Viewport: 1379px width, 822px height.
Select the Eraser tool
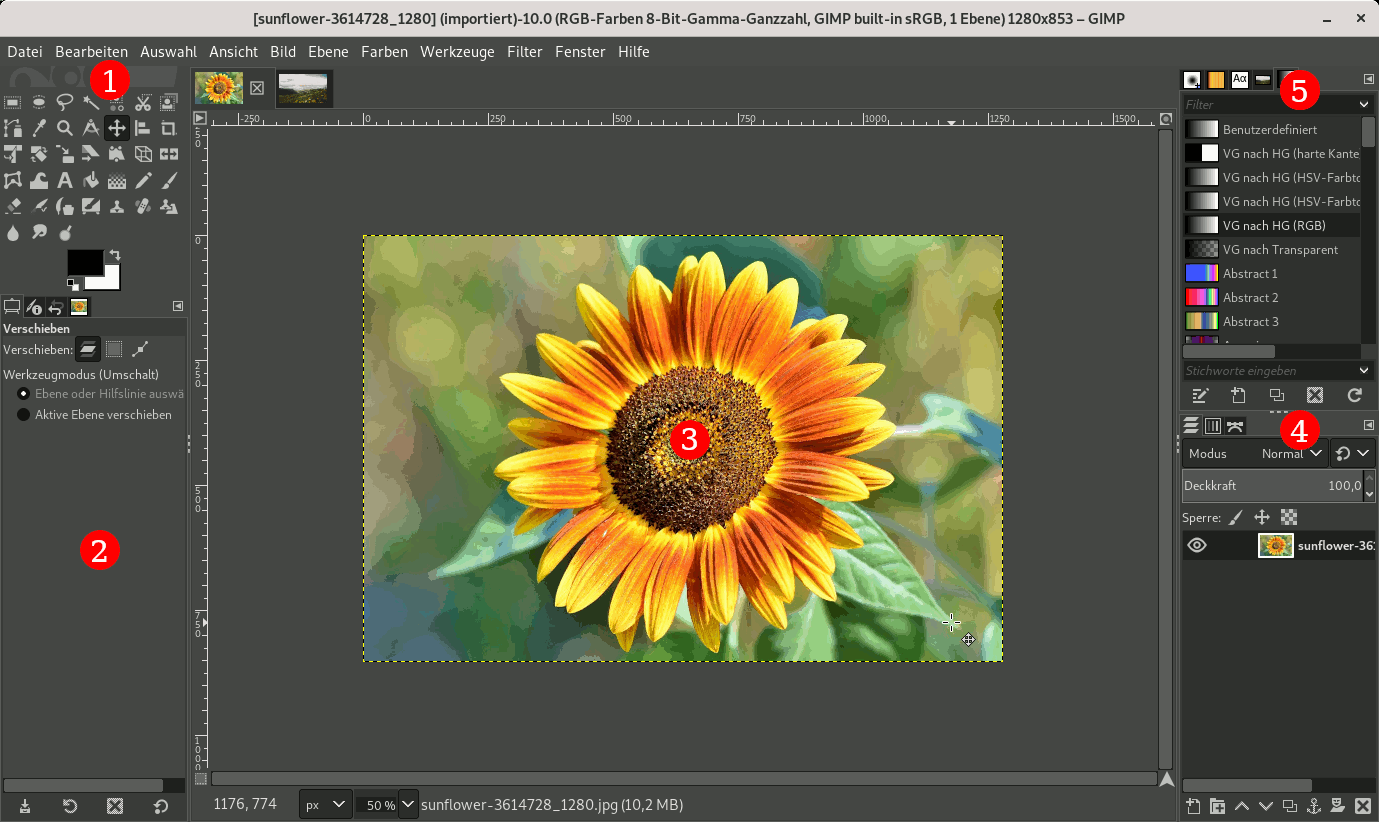coord(13,207)
